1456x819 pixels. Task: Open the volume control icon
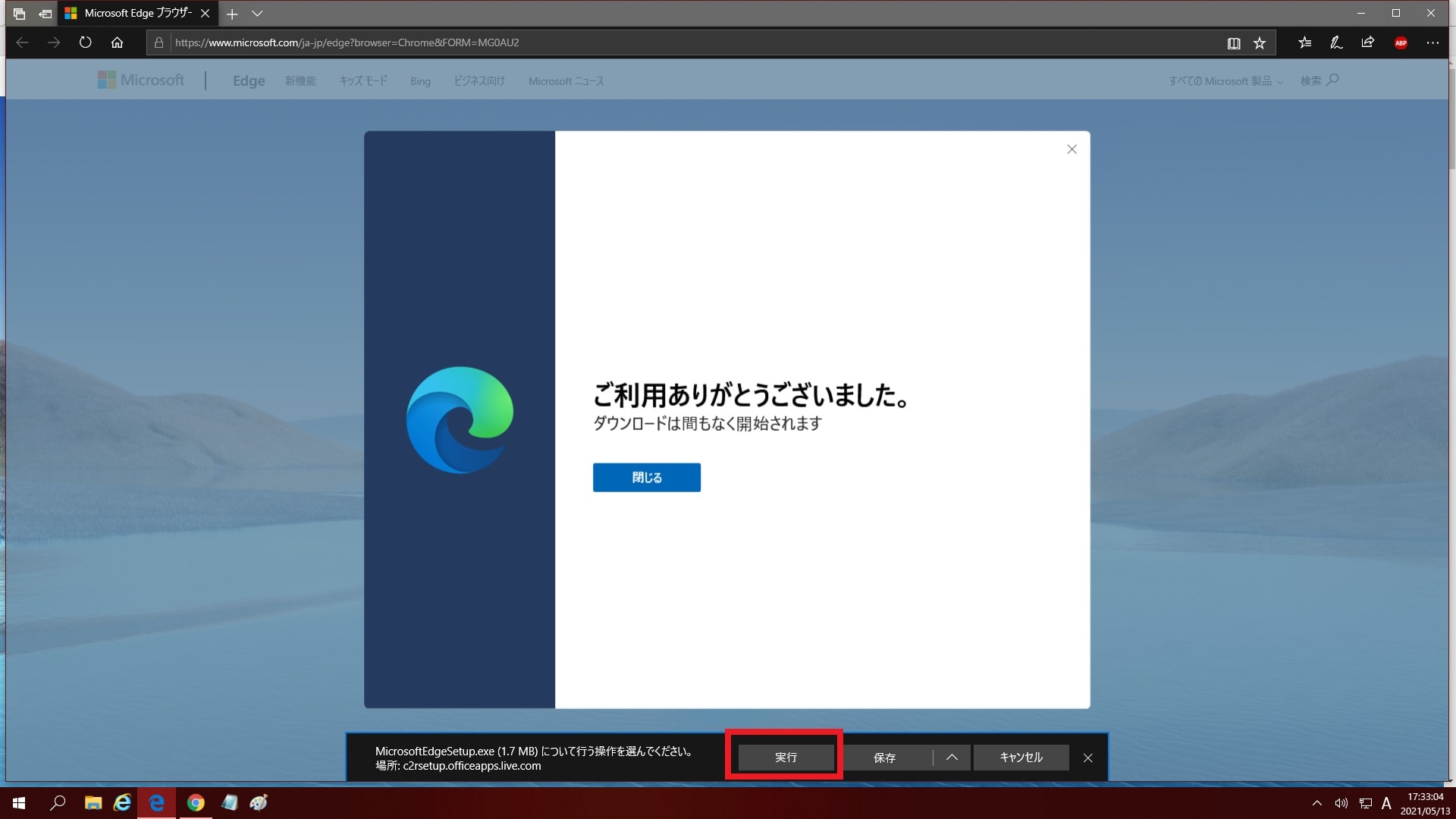(1341, 803)
